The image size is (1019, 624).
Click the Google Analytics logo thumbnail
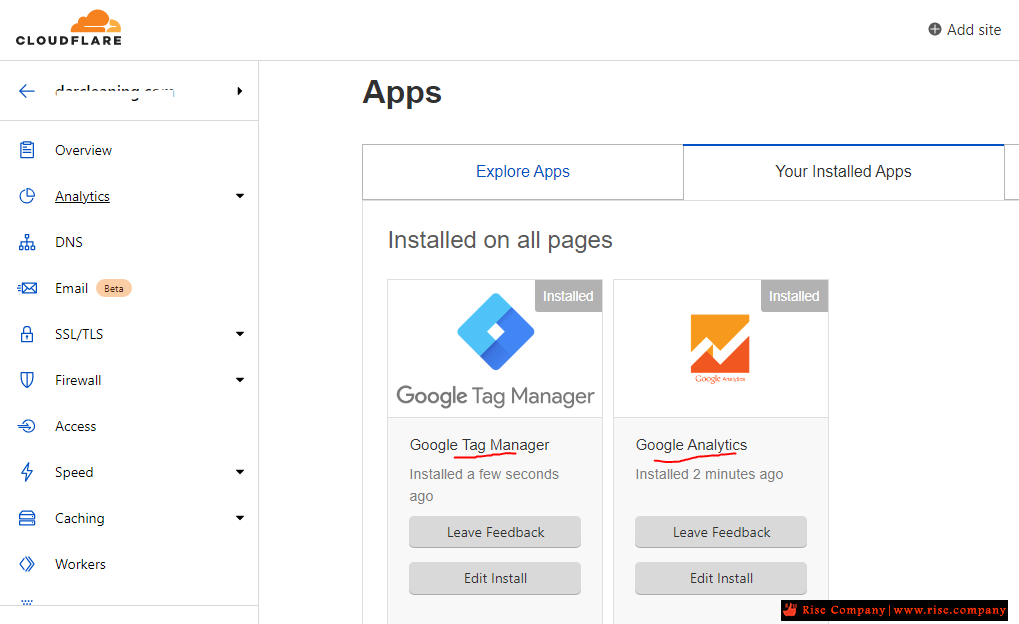coord(720,349)
